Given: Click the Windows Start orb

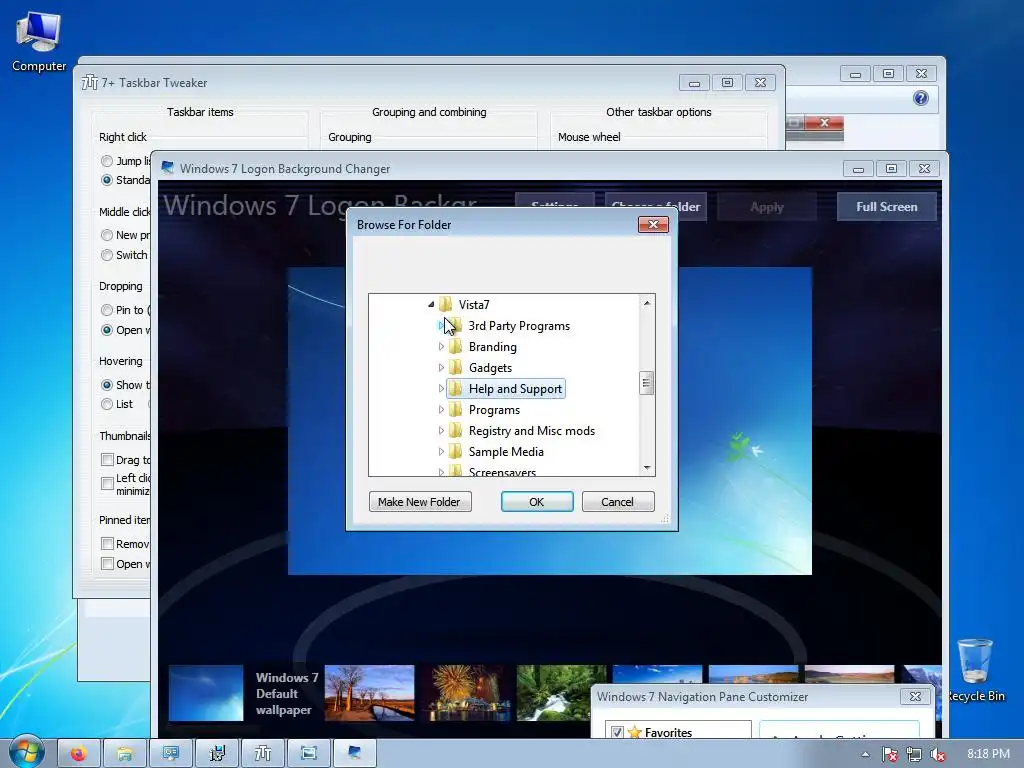Looking at the screenshot, I should pyautogui.click(x=27, y=752).
